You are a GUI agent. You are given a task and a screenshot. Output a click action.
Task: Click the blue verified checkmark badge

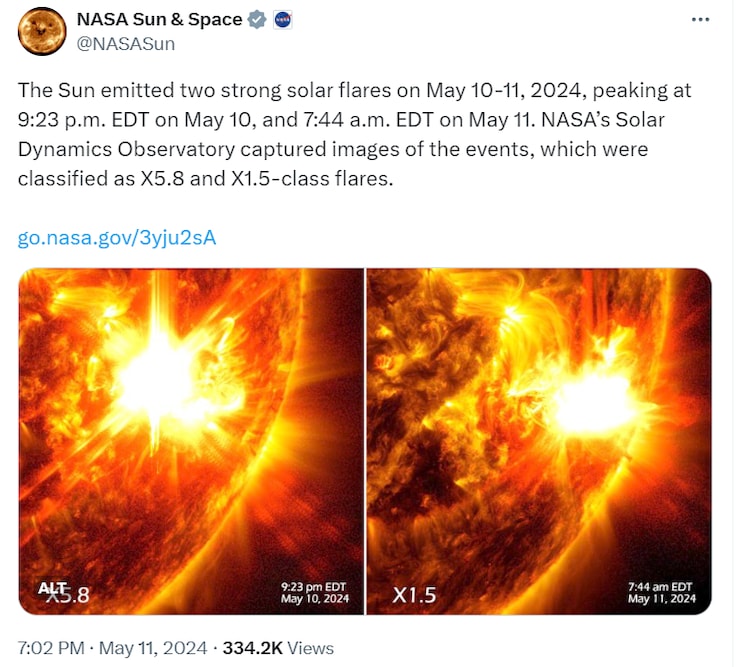click(x=258, y=19)
